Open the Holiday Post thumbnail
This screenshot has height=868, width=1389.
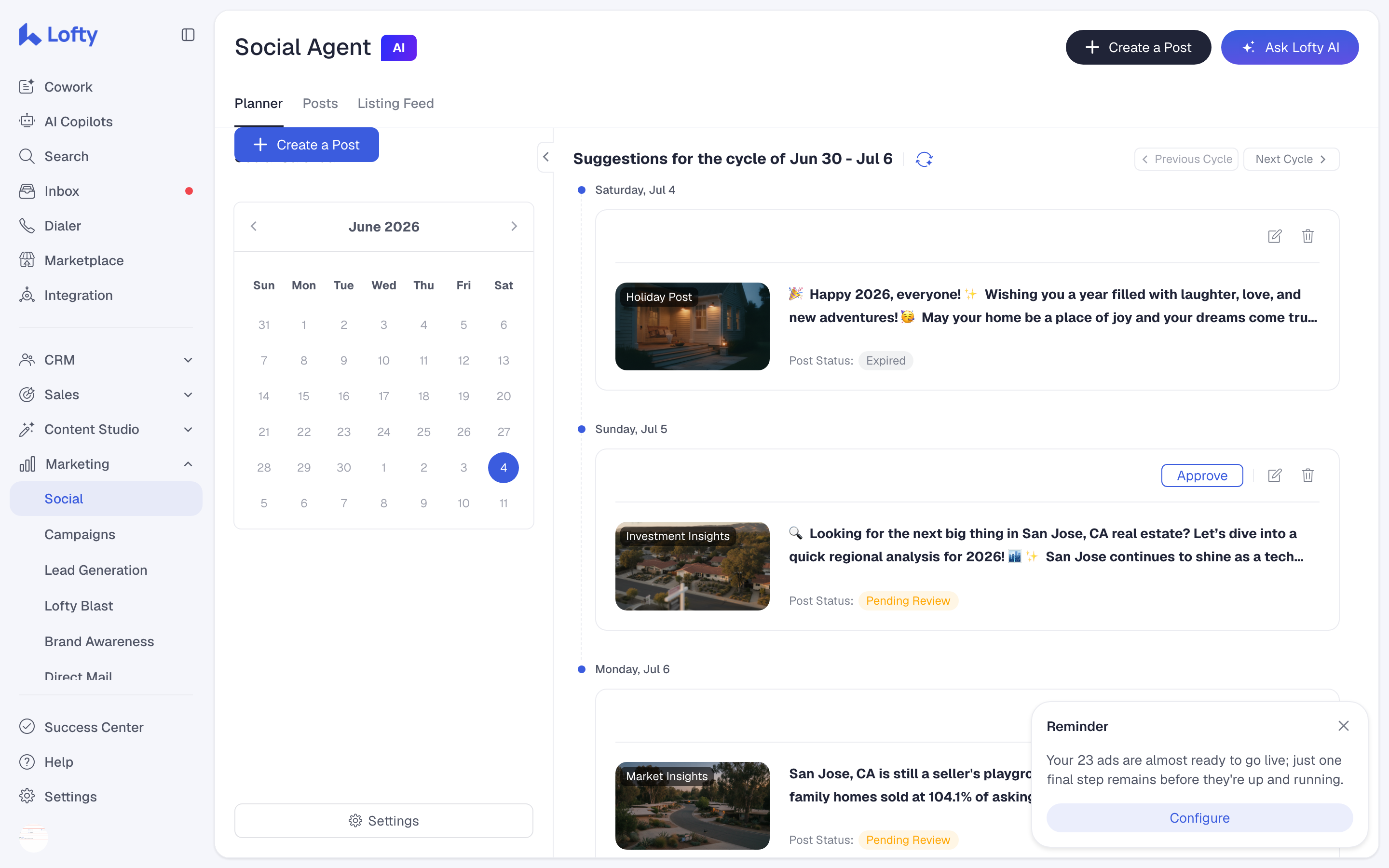692,326
